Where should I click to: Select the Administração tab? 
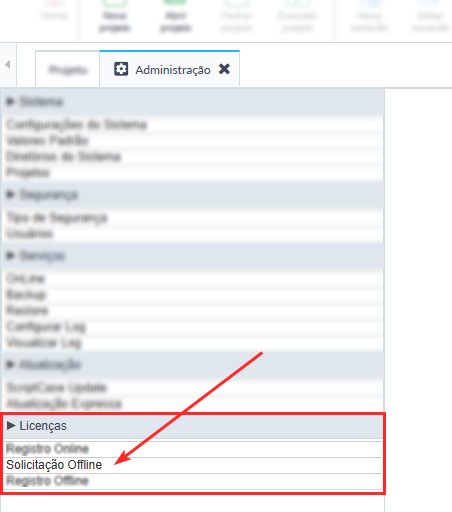coord(169,69)
